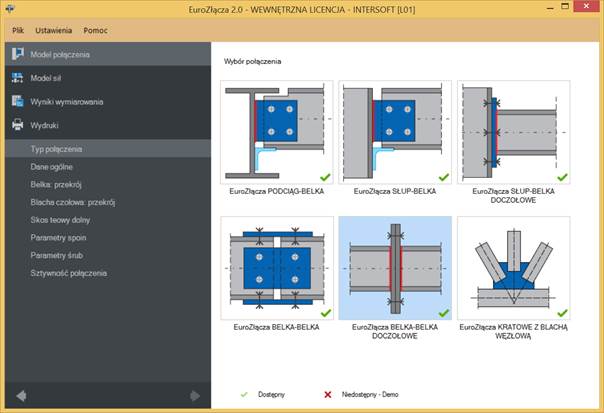
Task: Click green check on KRATOWE tile
Action: [562, 313]
